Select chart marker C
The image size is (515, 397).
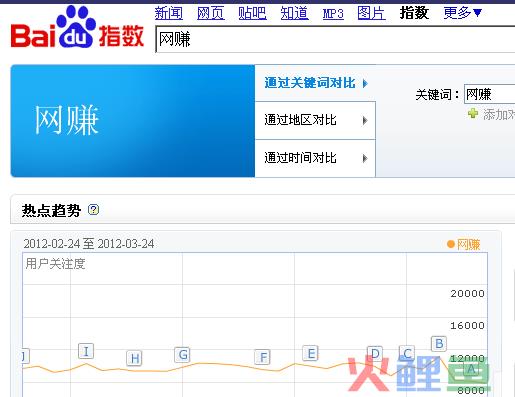(x=407, y=353)
